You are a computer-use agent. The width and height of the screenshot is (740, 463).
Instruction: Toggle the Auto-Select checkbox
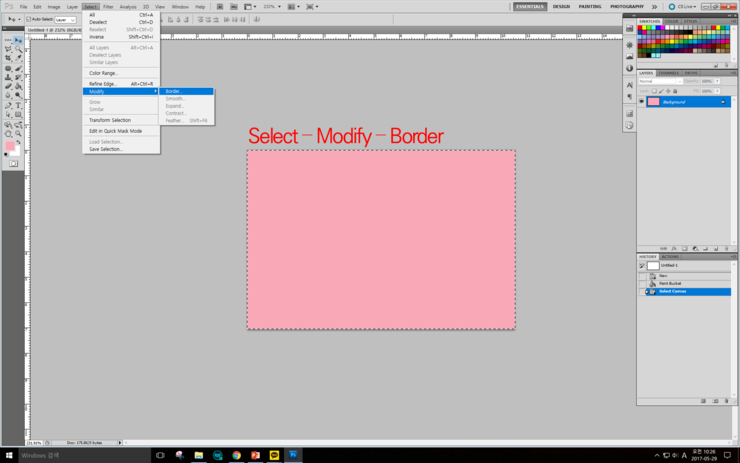coord(28,19)
